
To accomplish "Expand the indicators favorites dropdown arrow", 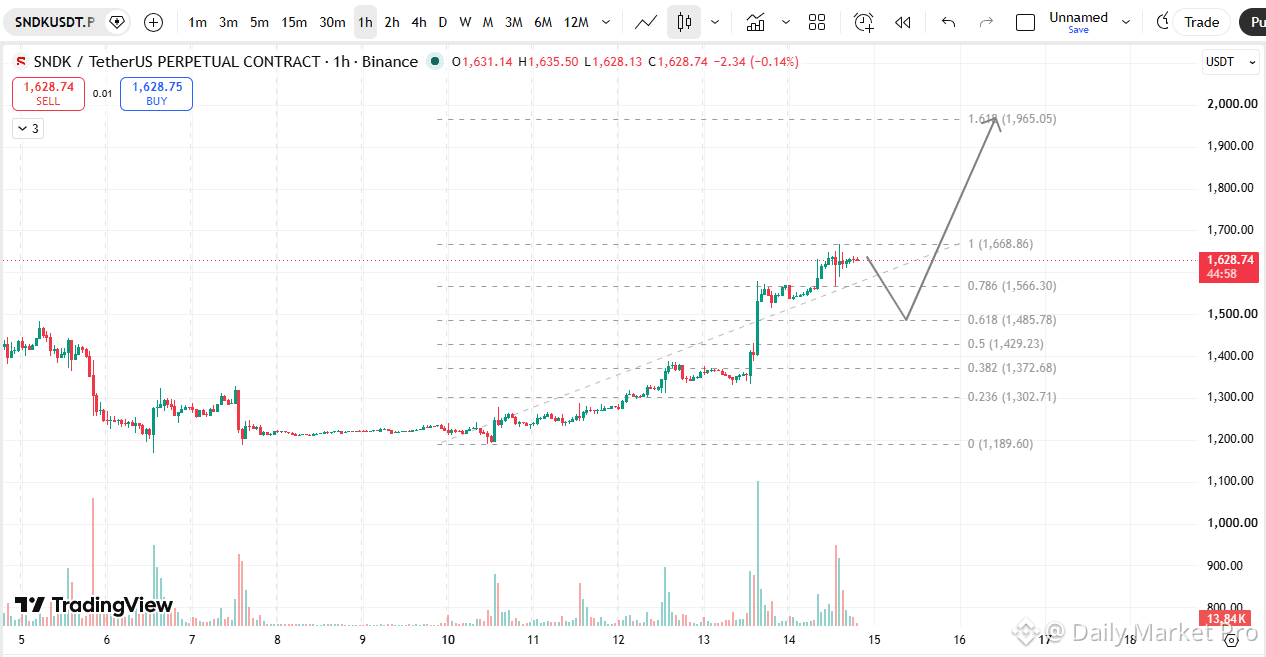I will (x=786, y=22).
